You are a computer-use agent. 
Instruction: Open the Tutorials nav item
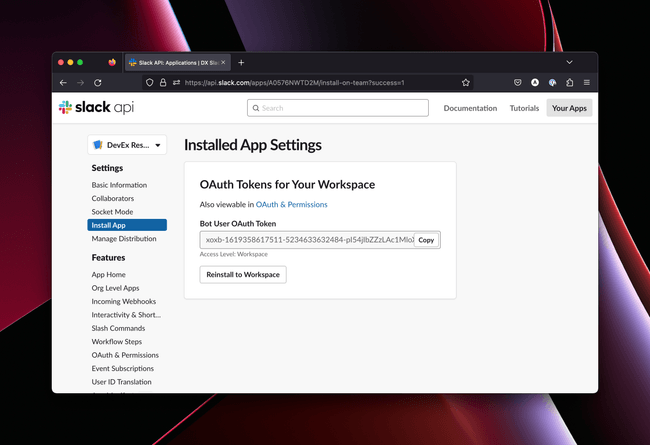tap(524, 108)
